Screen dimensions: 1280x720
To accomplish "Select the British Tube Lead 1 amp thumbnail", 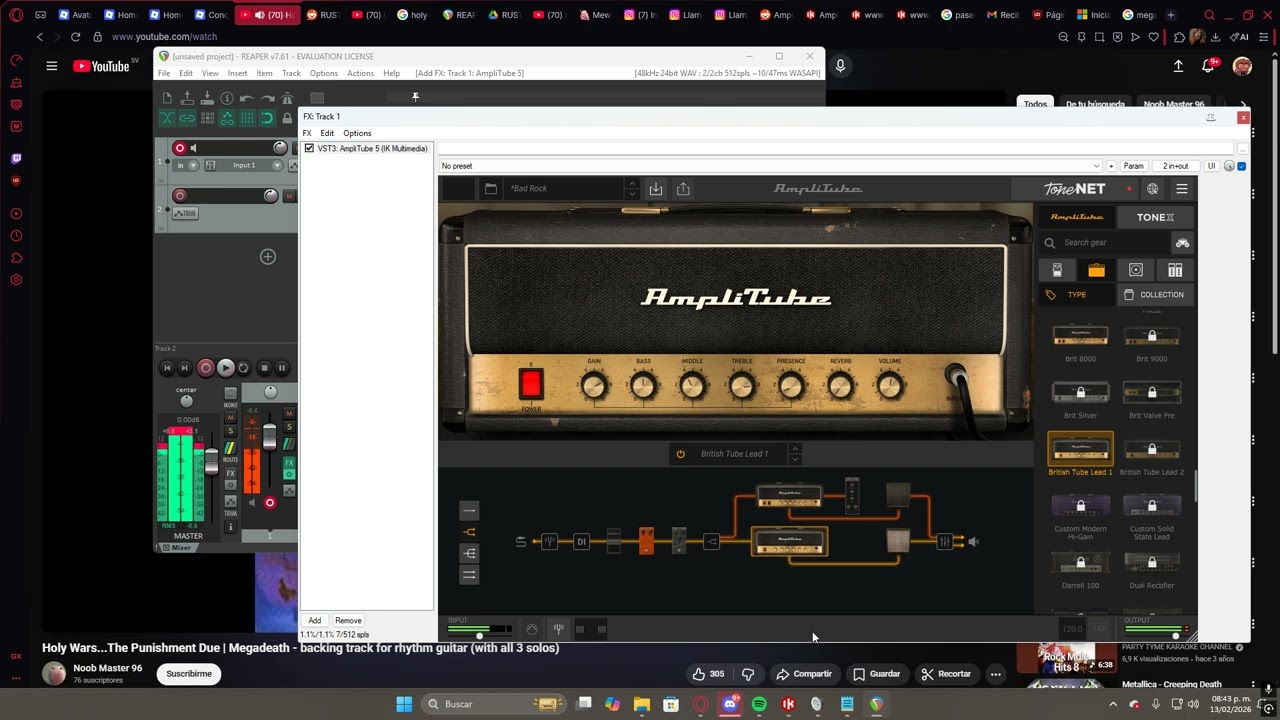I will click(1080, 449).
